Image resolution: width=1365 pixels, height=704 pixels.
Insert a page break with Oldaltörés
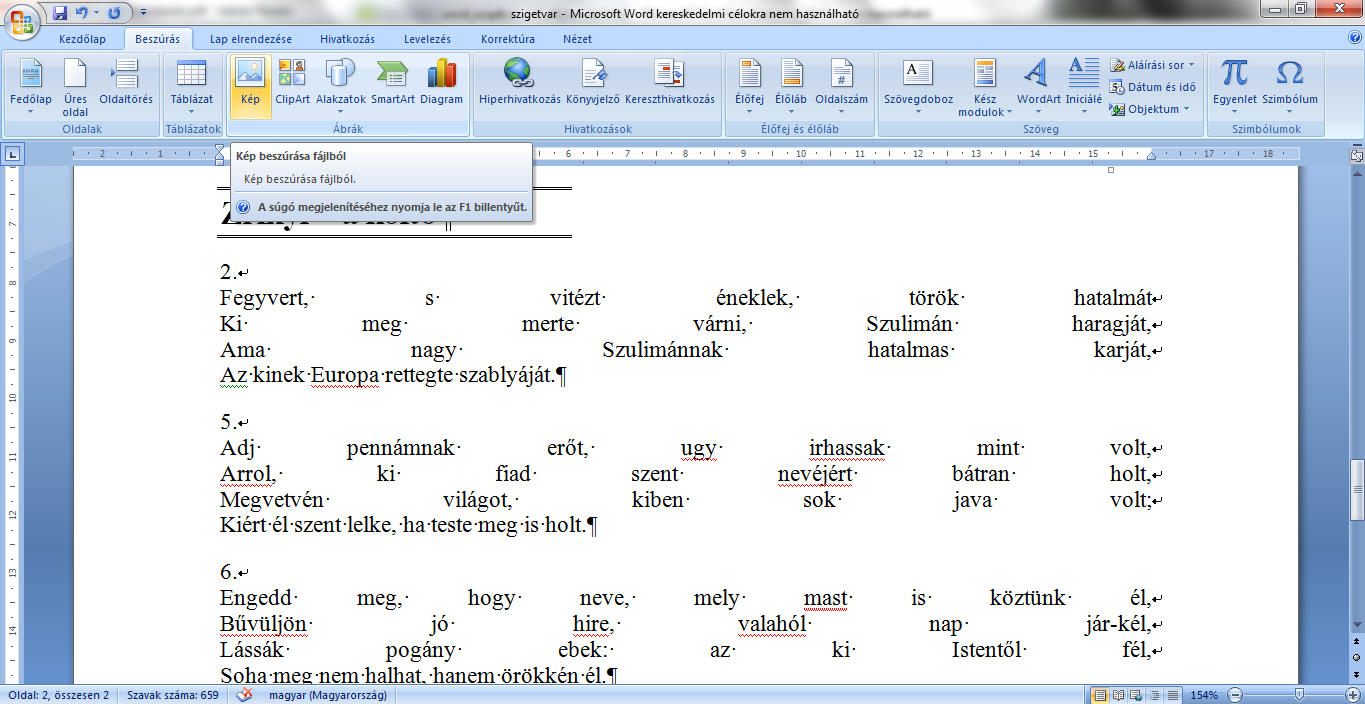pyautogui.click(x=126, y=82)
